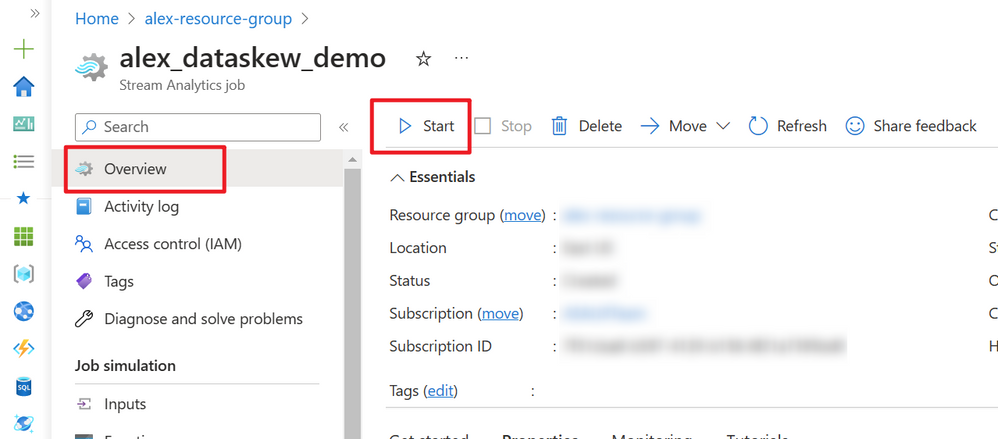
Task: Expand the portal left rail chevrons
Action: coord(35,13)
